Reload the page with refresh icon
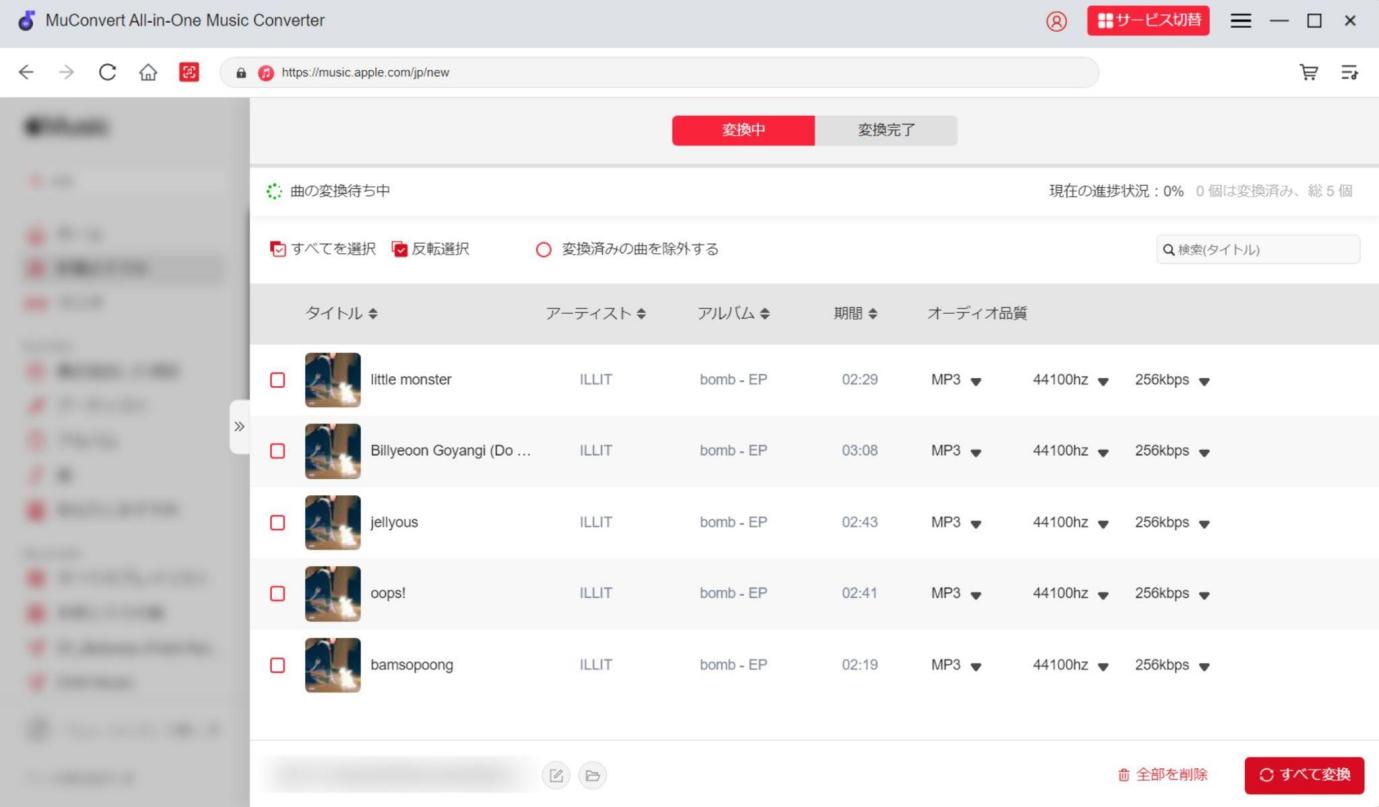 coord(107,72)
